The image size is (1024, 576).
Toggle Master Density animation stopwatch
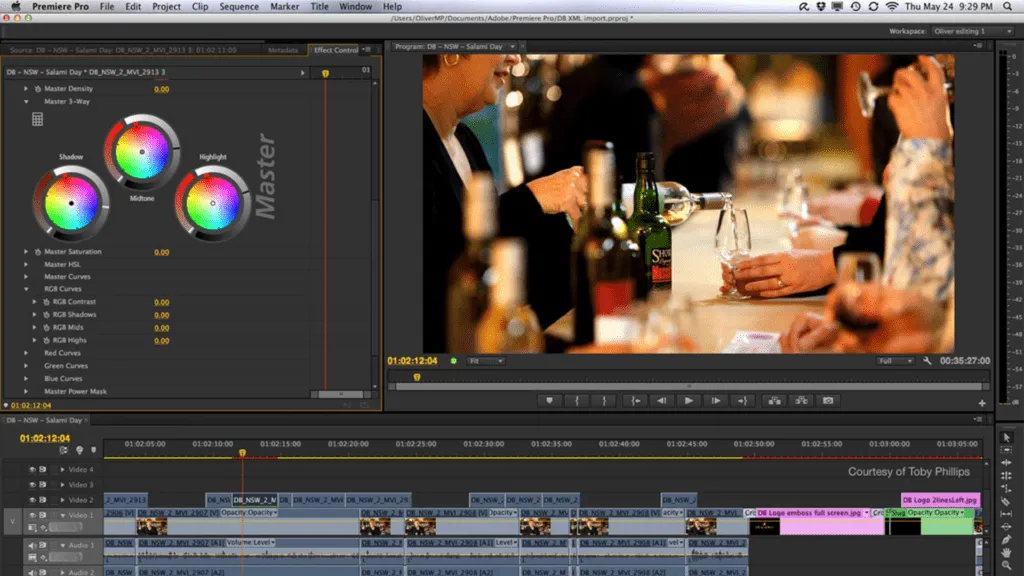(x=38, y=89)
